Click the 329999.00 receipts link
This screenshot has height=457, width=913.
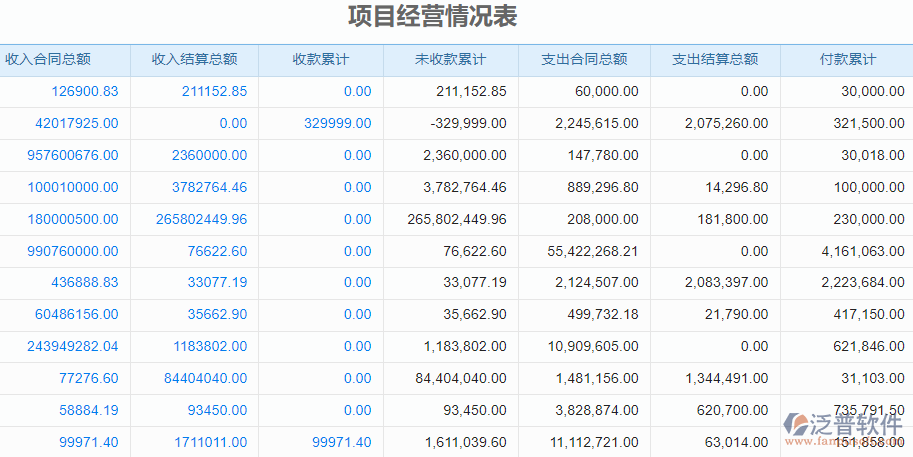pyautogui.click(x=337, y=124)
